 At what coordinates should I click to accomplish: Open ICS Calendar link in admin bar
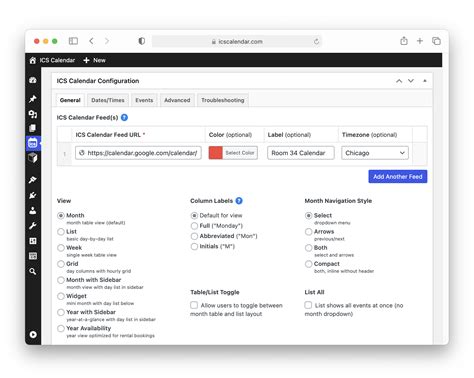click(57, 60)
